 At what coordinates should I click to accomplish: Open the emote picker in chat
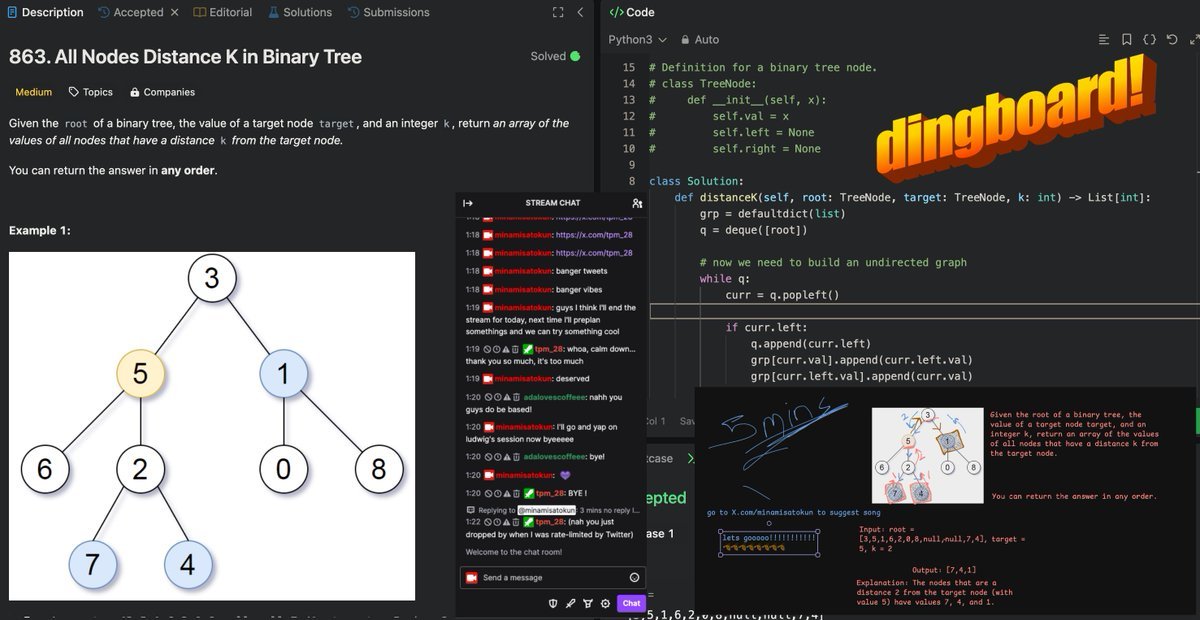pos(634,578)
